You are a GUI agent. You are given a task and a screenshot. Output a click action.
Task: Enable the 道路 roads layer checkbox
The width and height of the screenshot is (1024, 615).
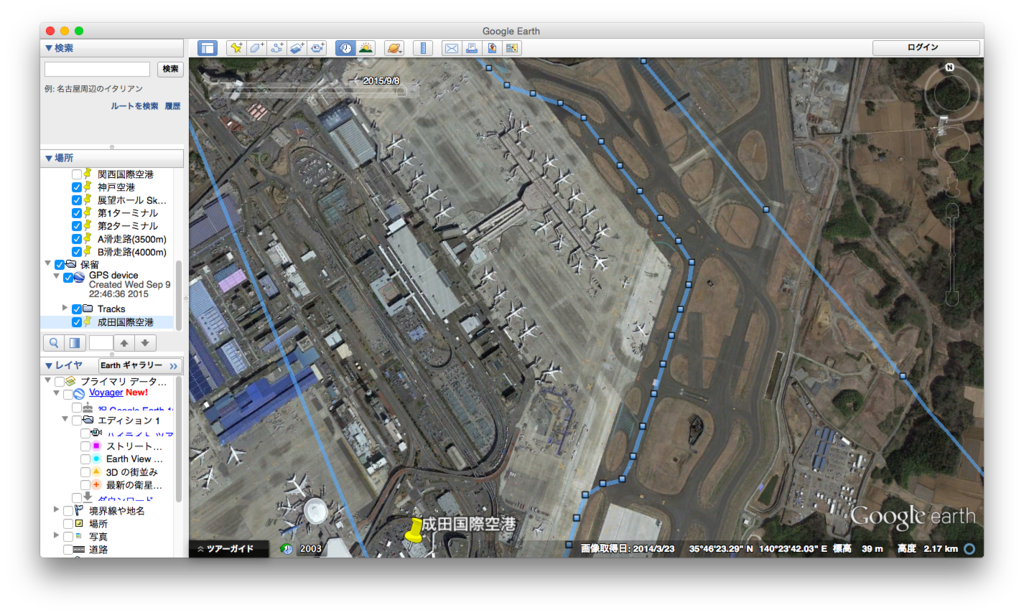pos(68,550)
